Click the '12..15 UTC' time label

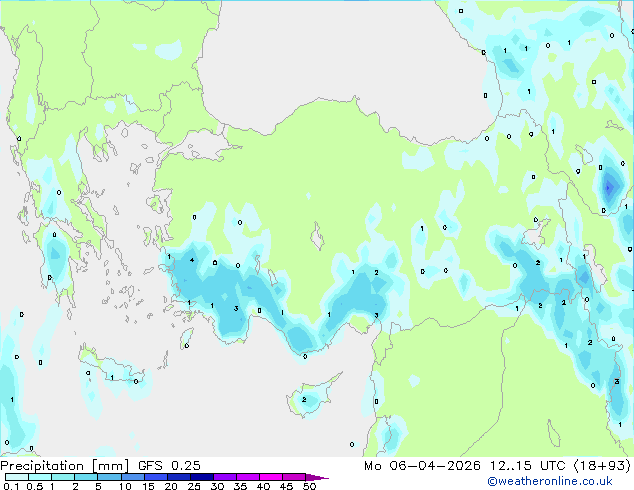pos(527,466)
